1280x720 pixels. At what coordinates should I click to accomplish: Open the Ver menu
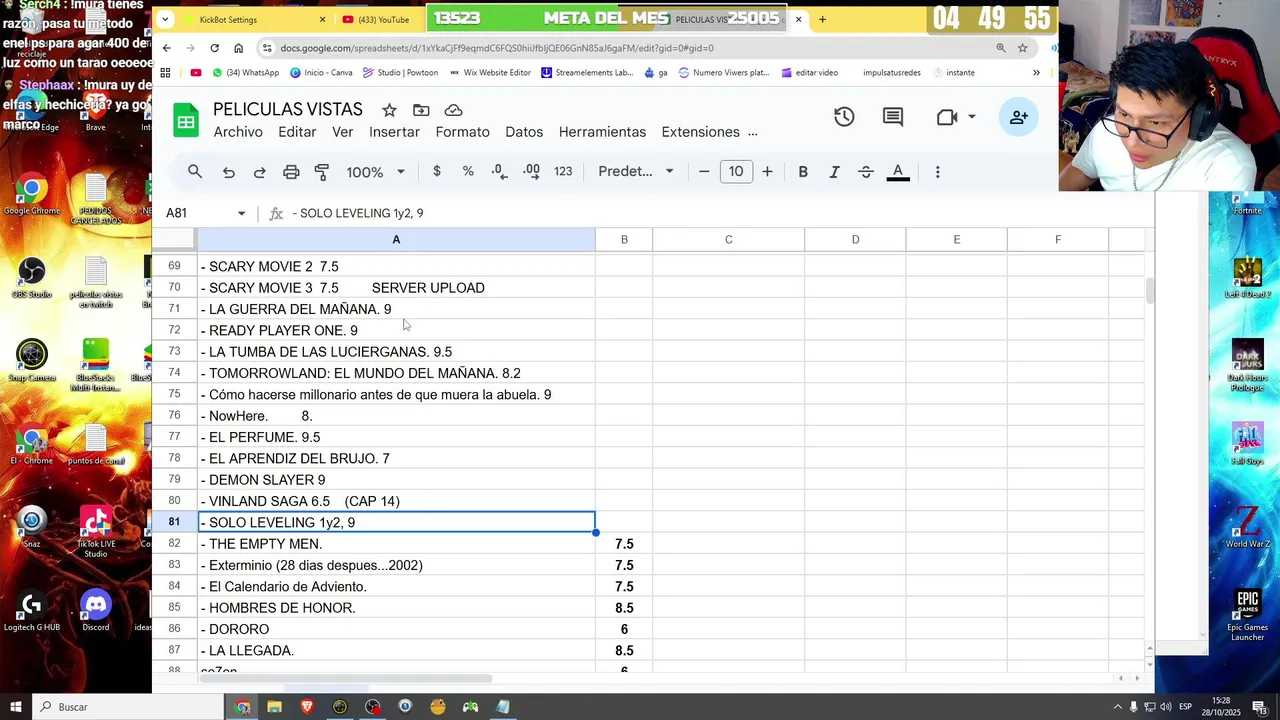[x=343, y=132]
